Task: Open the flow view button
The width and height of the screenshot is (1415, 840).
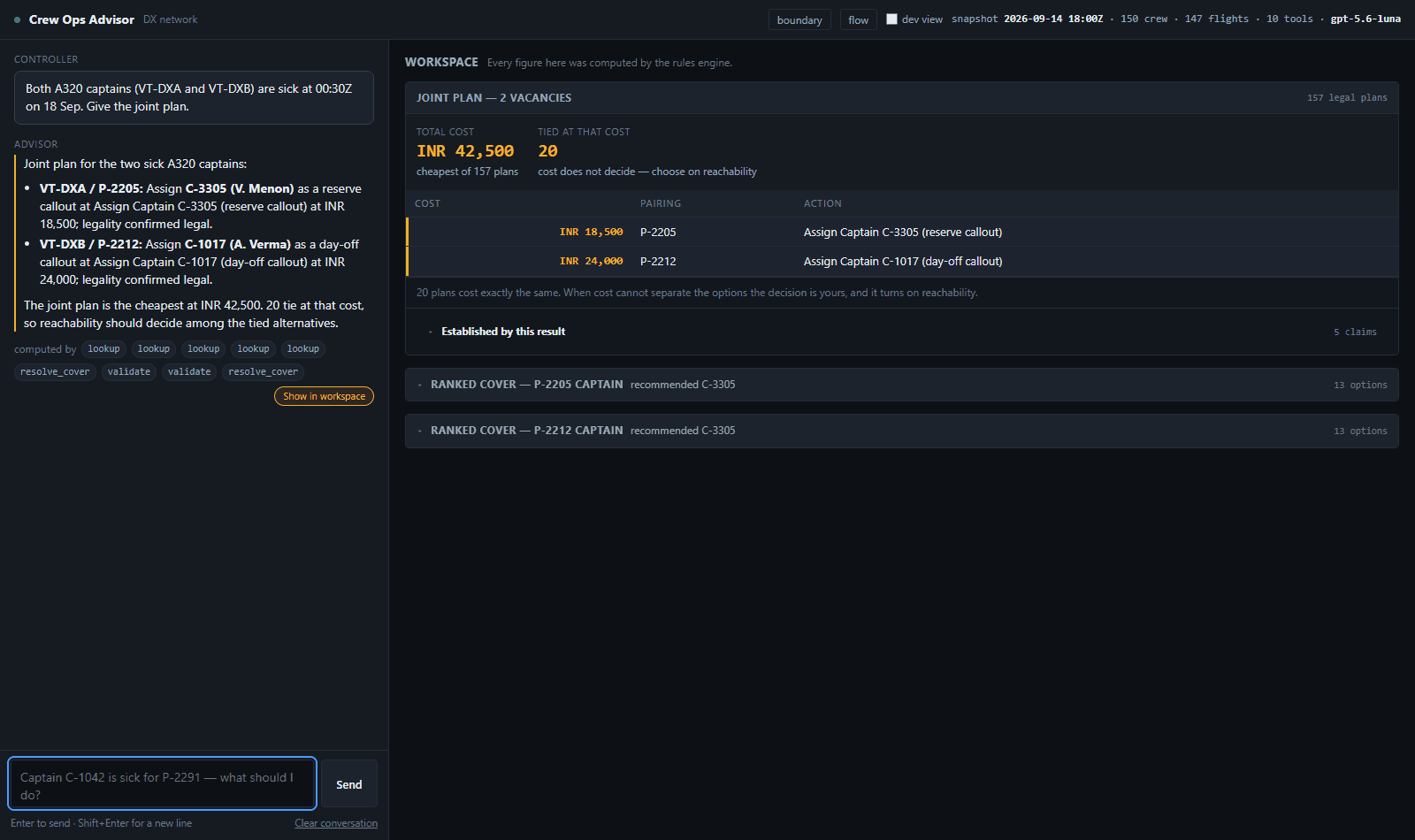Action: (x=858, y=20)
